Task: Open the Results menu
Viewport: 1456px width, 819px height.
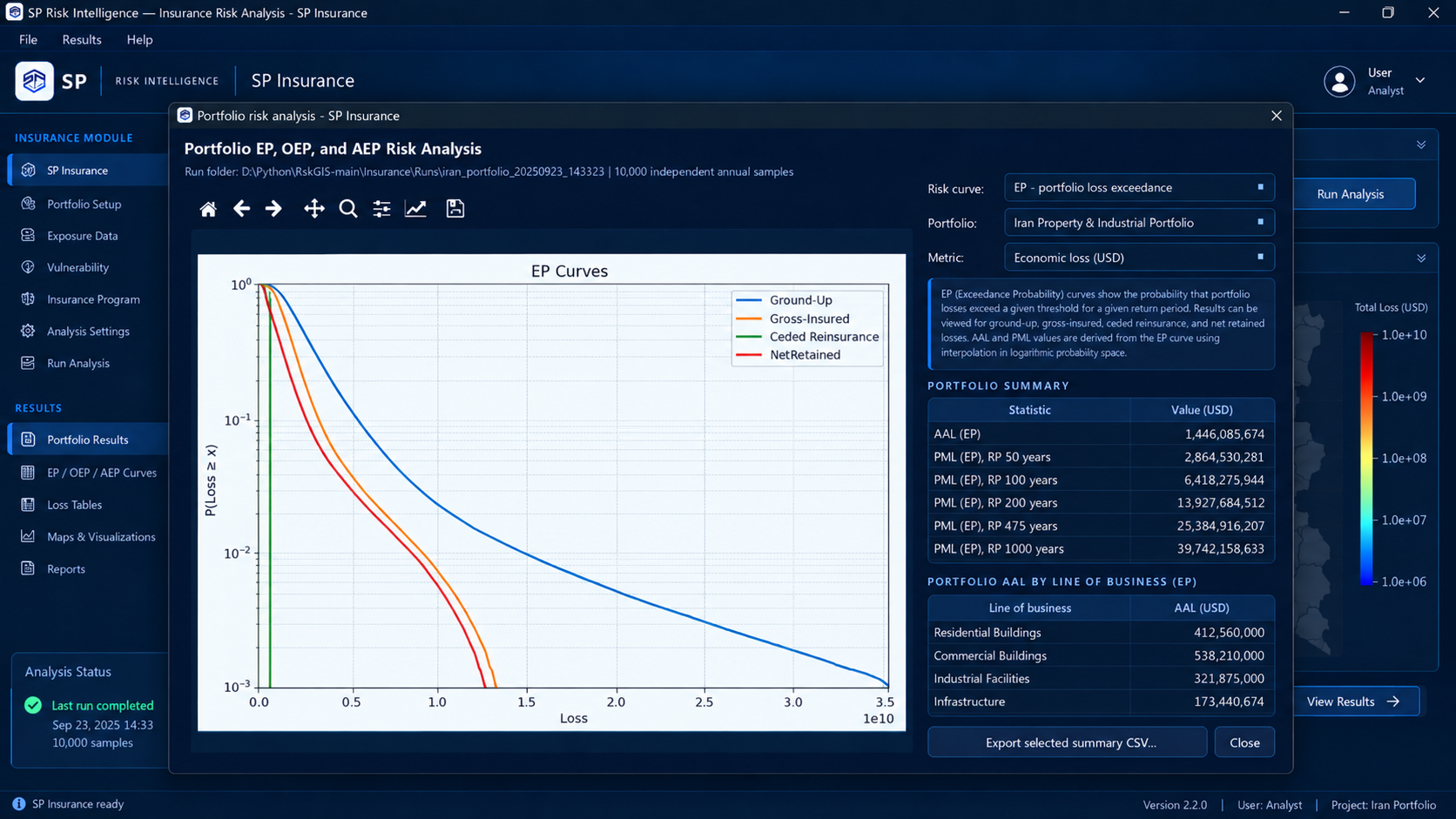Action: (82, 39)
